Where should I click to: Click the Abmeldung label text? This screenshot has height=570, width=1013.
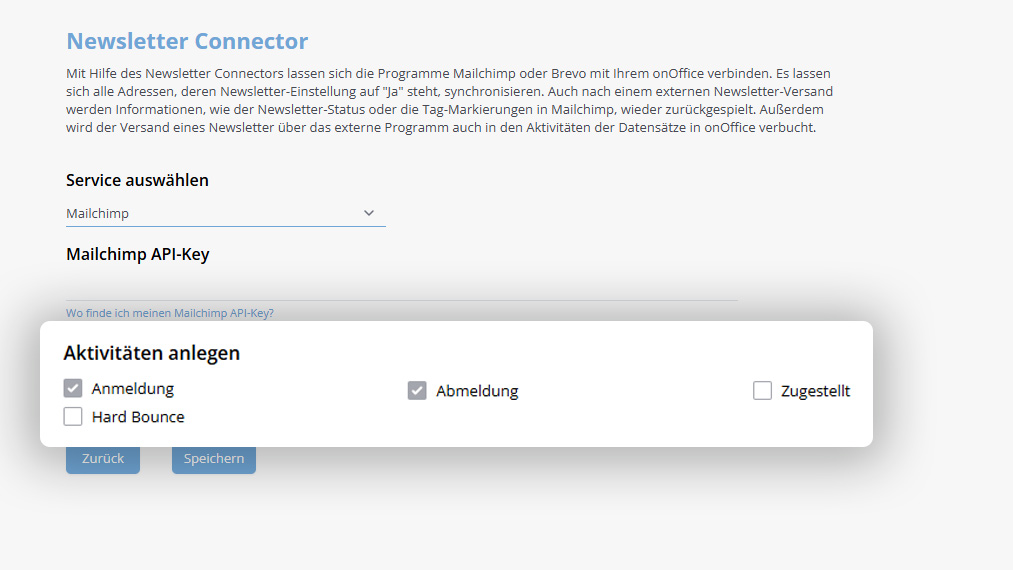point(477,391)
